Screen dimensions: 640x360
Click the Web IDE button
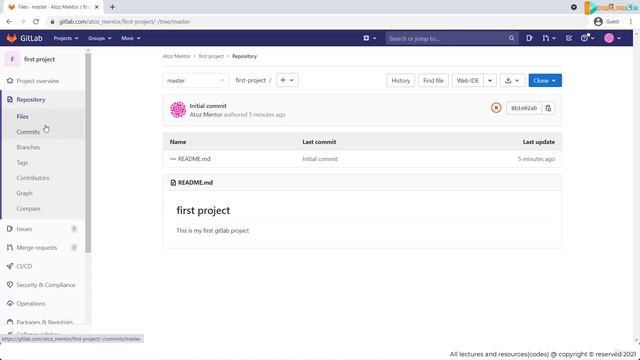tap(468, 80)
